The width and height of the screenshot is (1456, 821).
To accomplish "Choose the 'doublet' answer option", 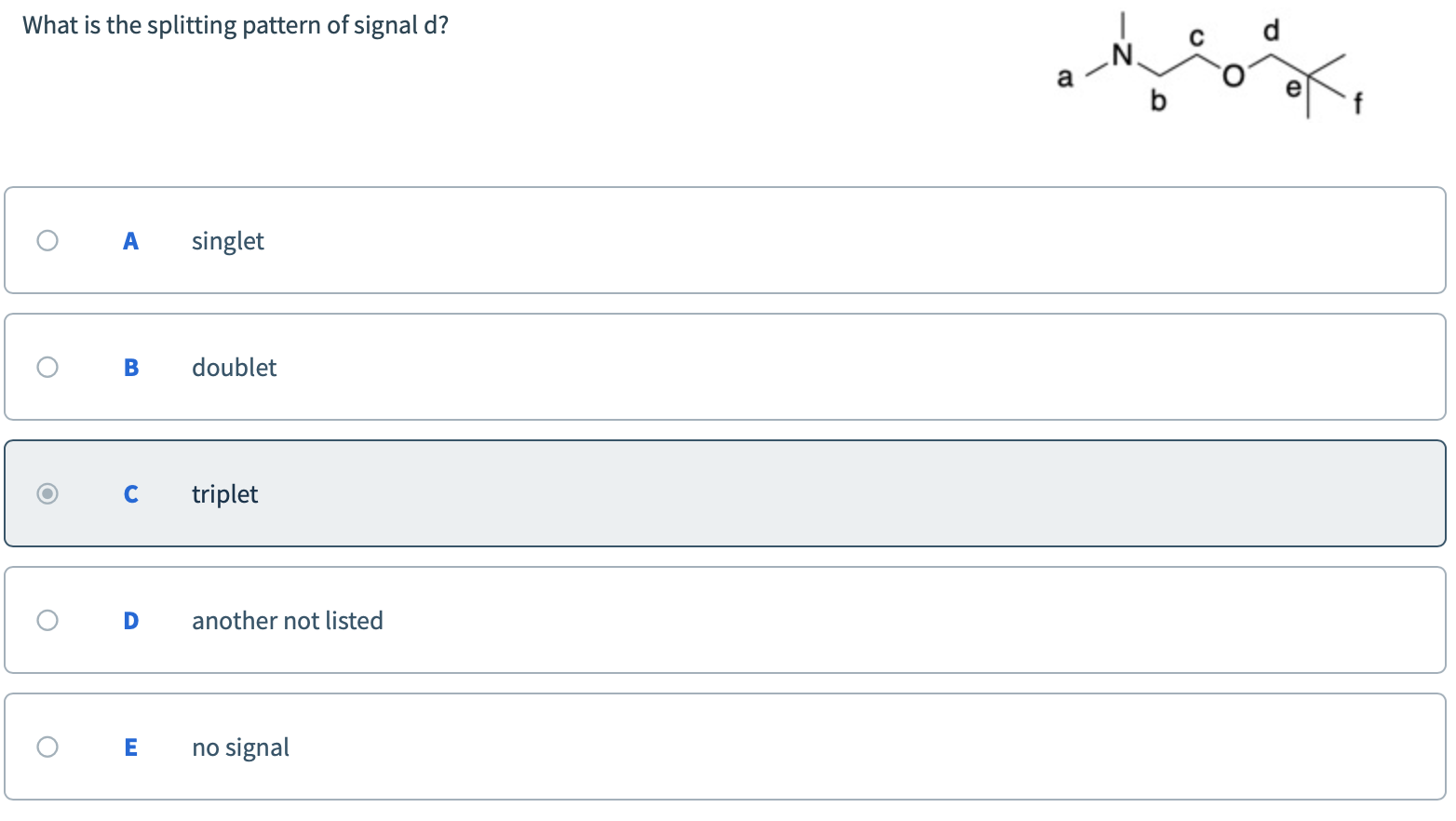I will [x=234, y=367].
